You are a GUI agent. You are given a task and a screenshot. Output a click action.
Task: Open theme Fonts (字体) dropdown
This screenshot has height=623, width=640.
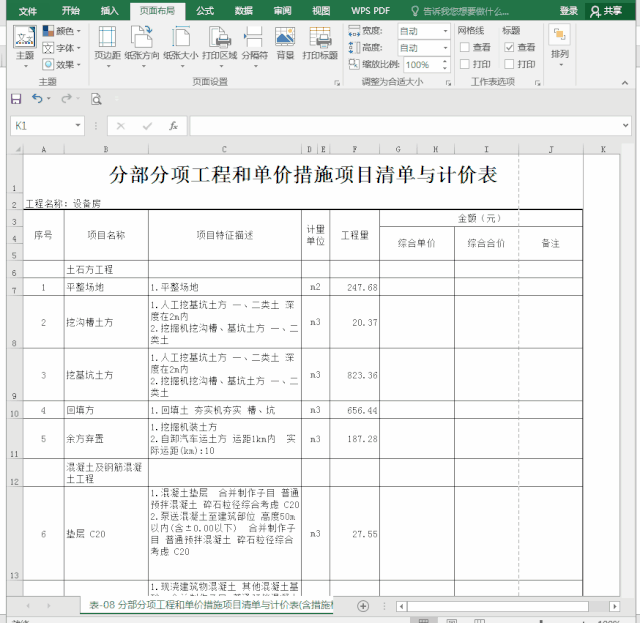coord(62,48)
